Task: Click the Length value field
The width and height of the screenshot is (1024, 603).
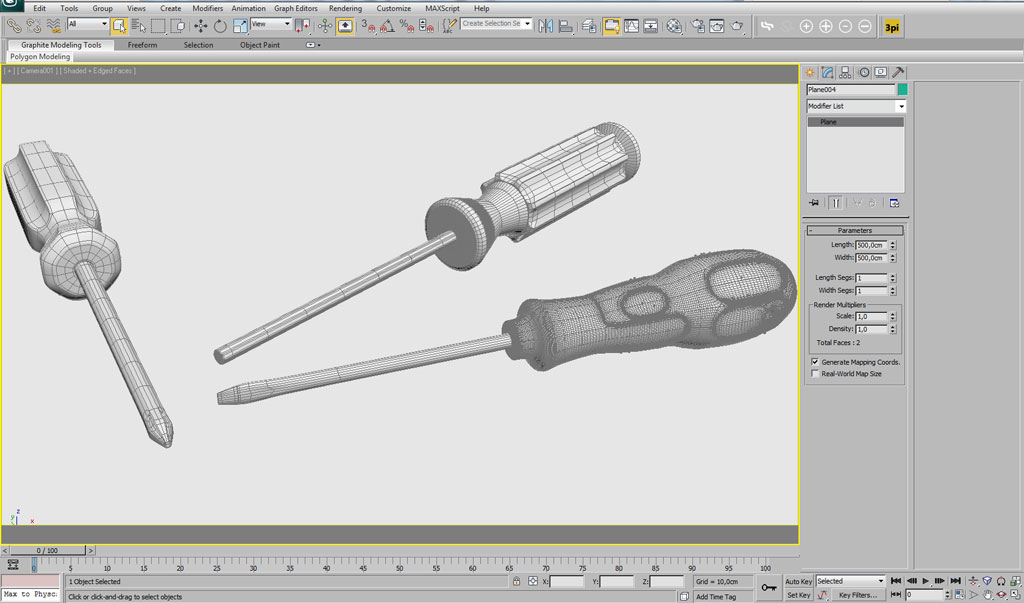Action: click(x=871, y=245)
